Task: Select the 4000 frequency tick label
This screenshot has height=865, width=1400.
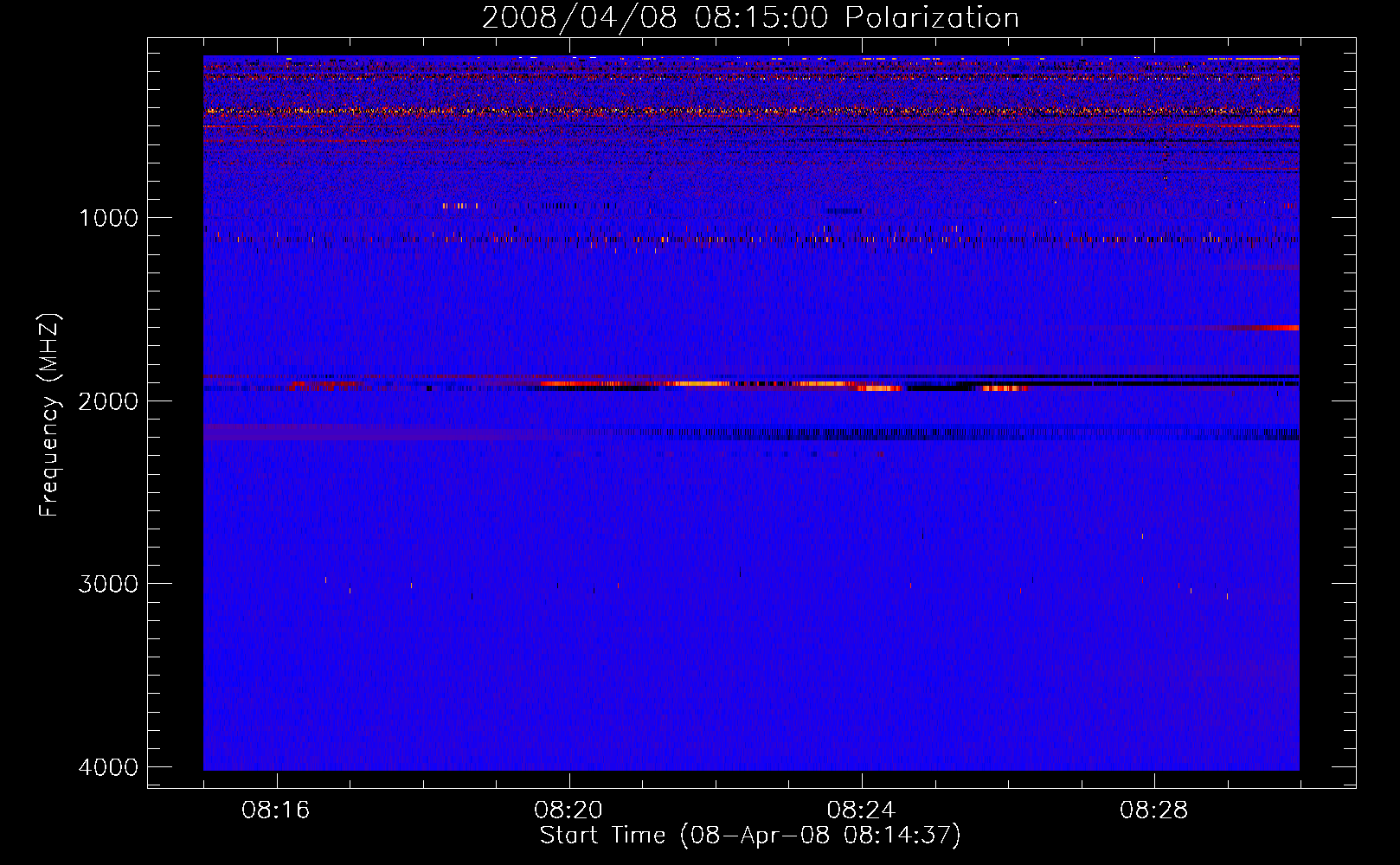Action: 108,767
